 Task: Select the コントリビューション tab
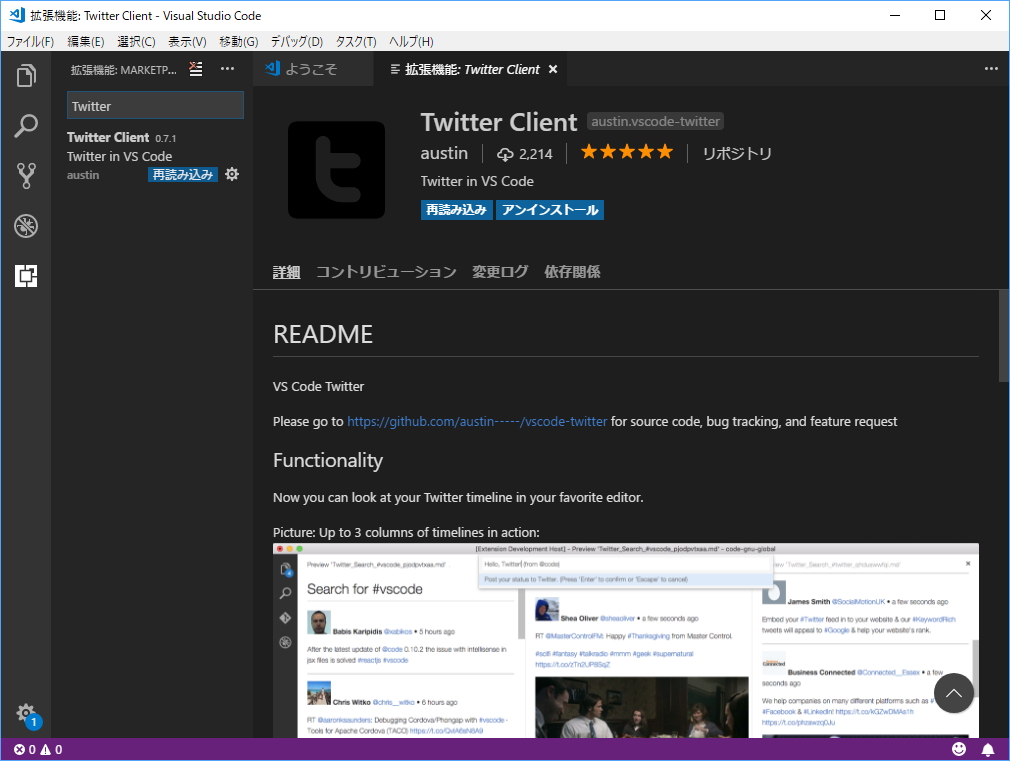pyautogui.click(x=386, y=272)
